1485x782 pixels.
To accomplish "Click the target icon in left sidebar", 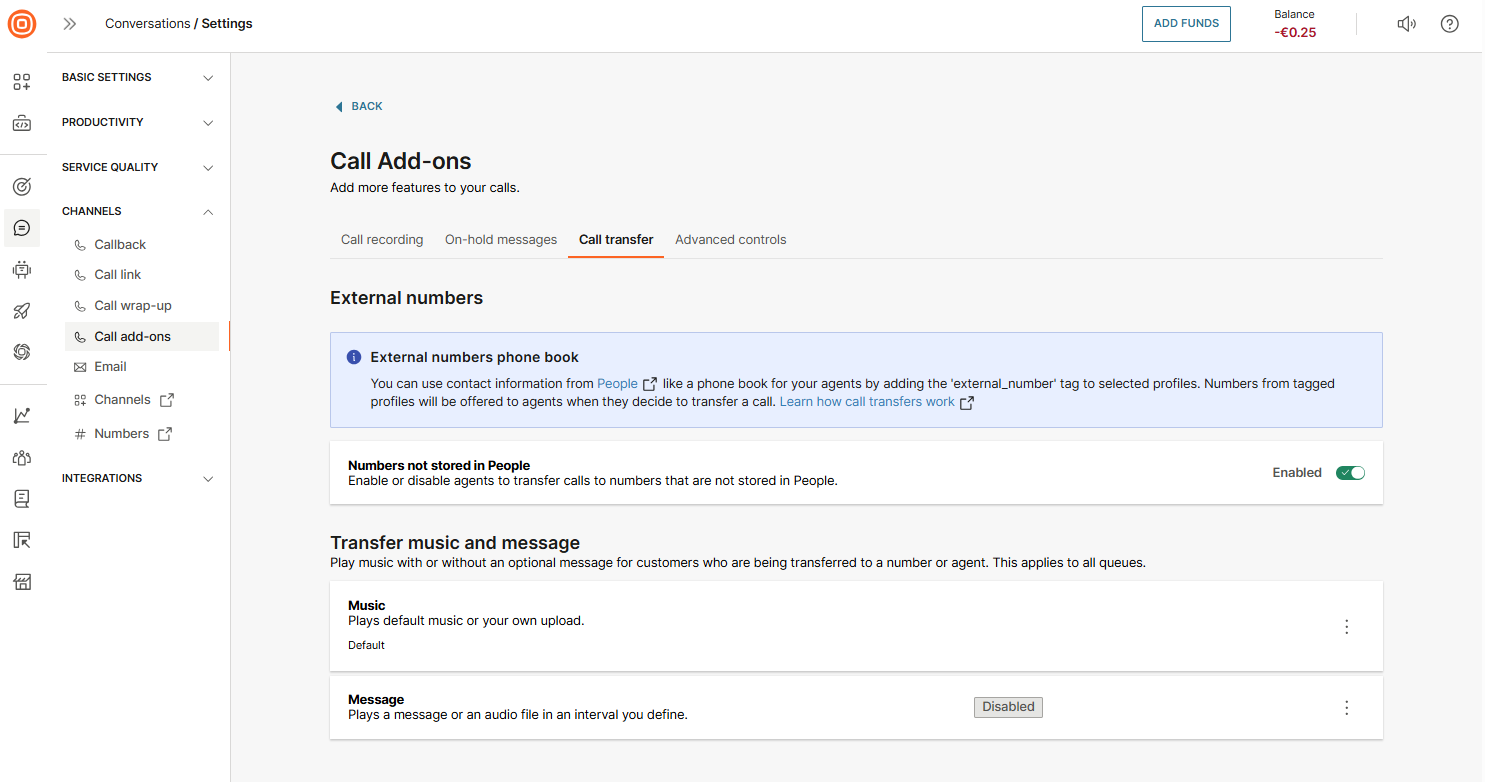I will [22, 187].
